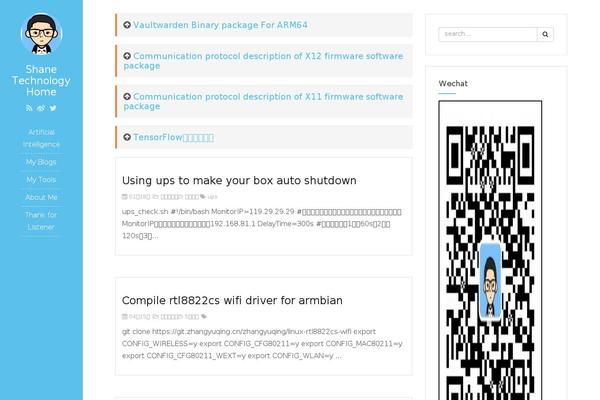Go to My Blogs in sidebar
The image size is (600, 400).
(41, 162)
